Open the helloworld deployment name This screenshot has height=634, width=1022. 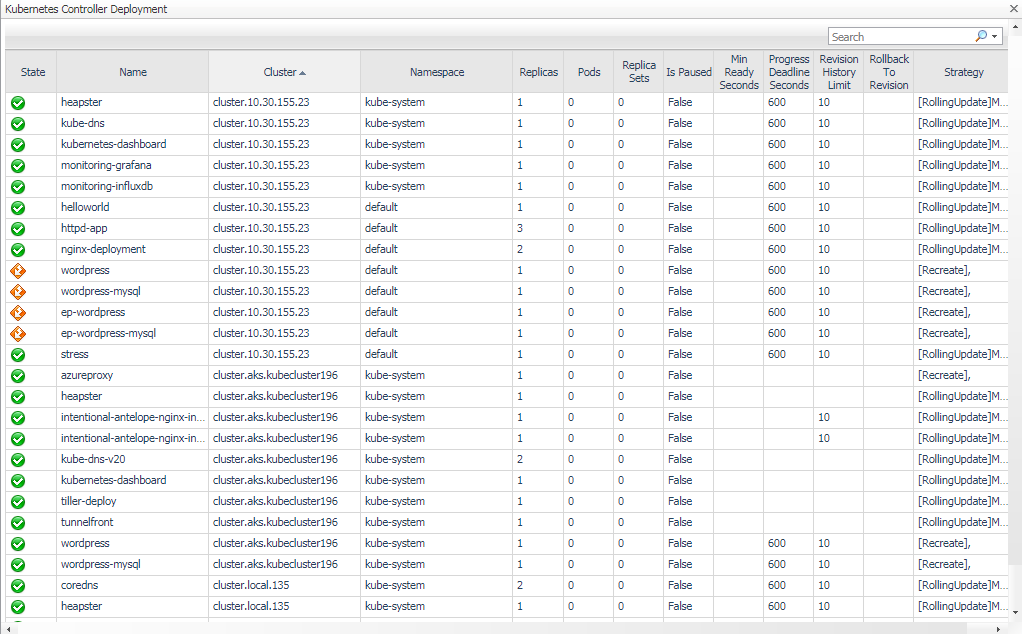pos(85,207)
